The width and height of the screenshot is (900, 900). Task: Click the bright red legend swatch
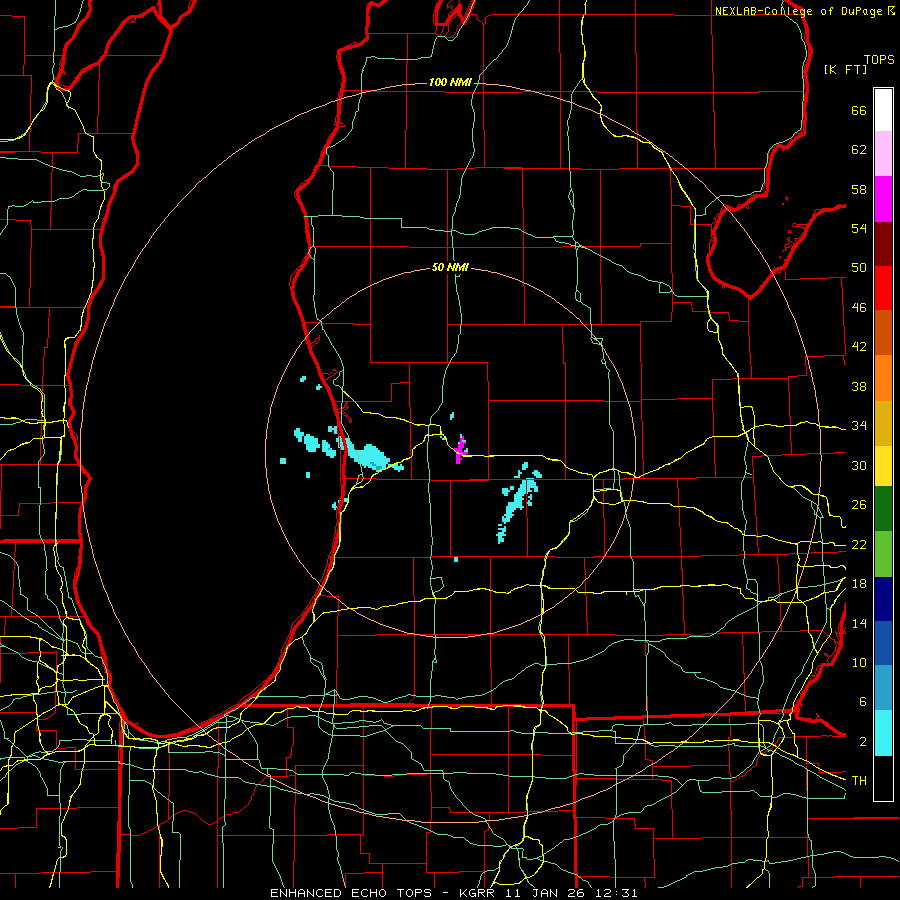point(883,288)
